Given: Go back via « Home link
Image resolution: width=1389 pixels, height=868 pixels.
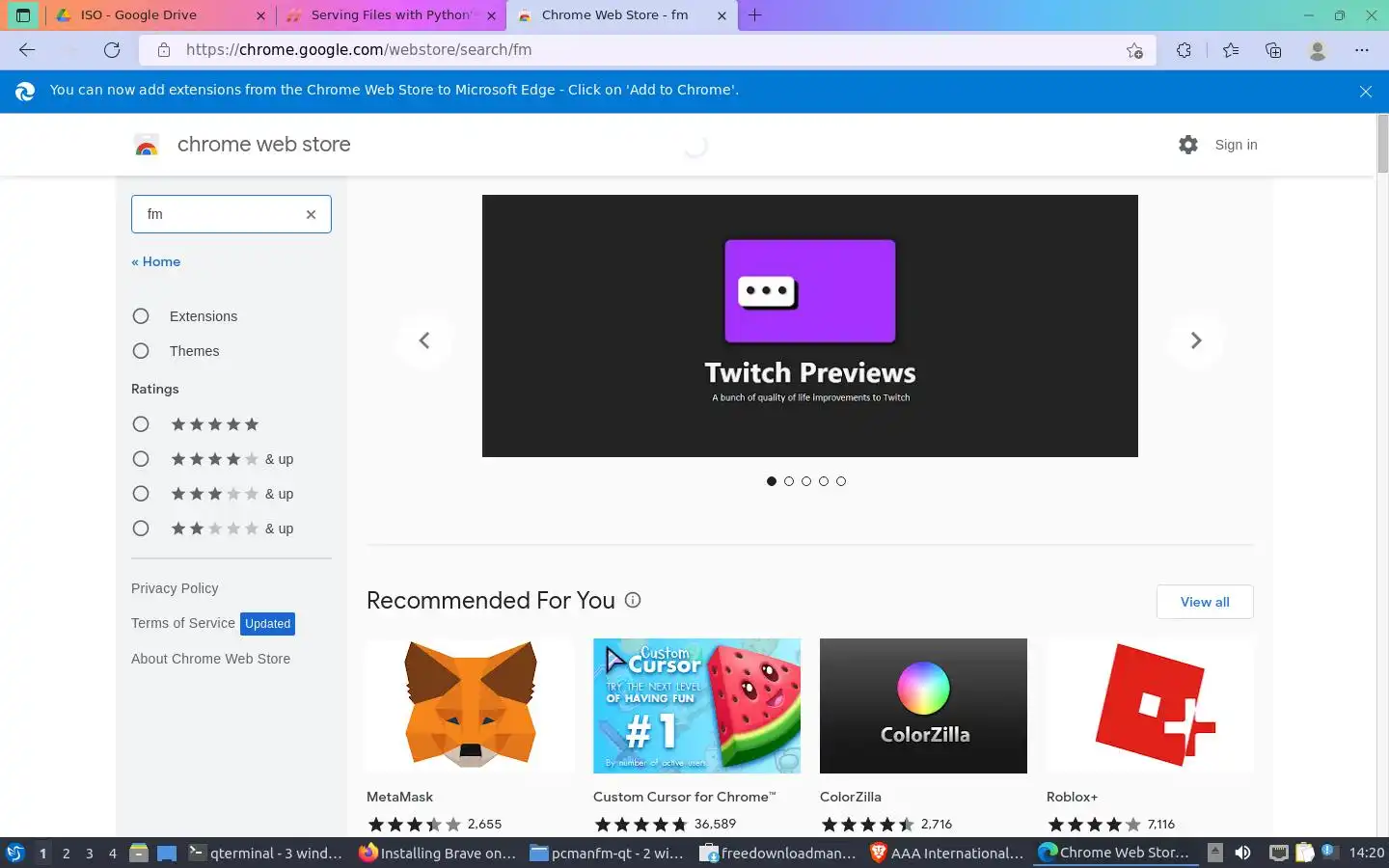Looking at the screenshot, I should [155, 261].
